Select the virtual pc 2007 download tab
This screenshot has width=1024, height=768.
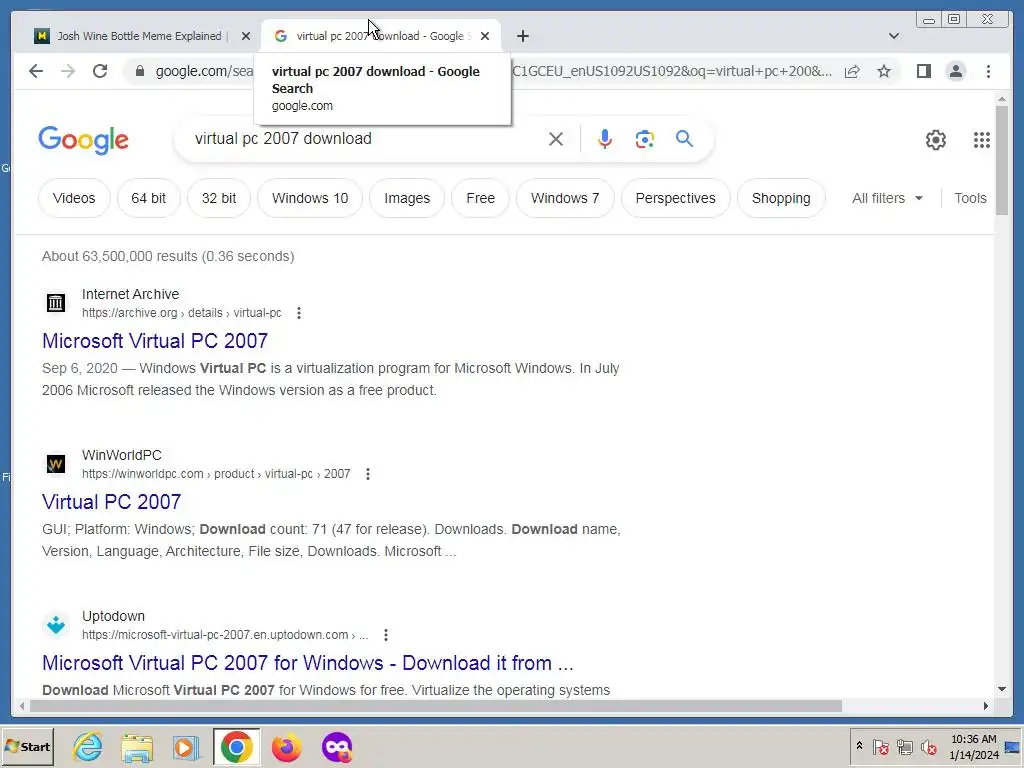pyautogui.click(x=381, y=36)
